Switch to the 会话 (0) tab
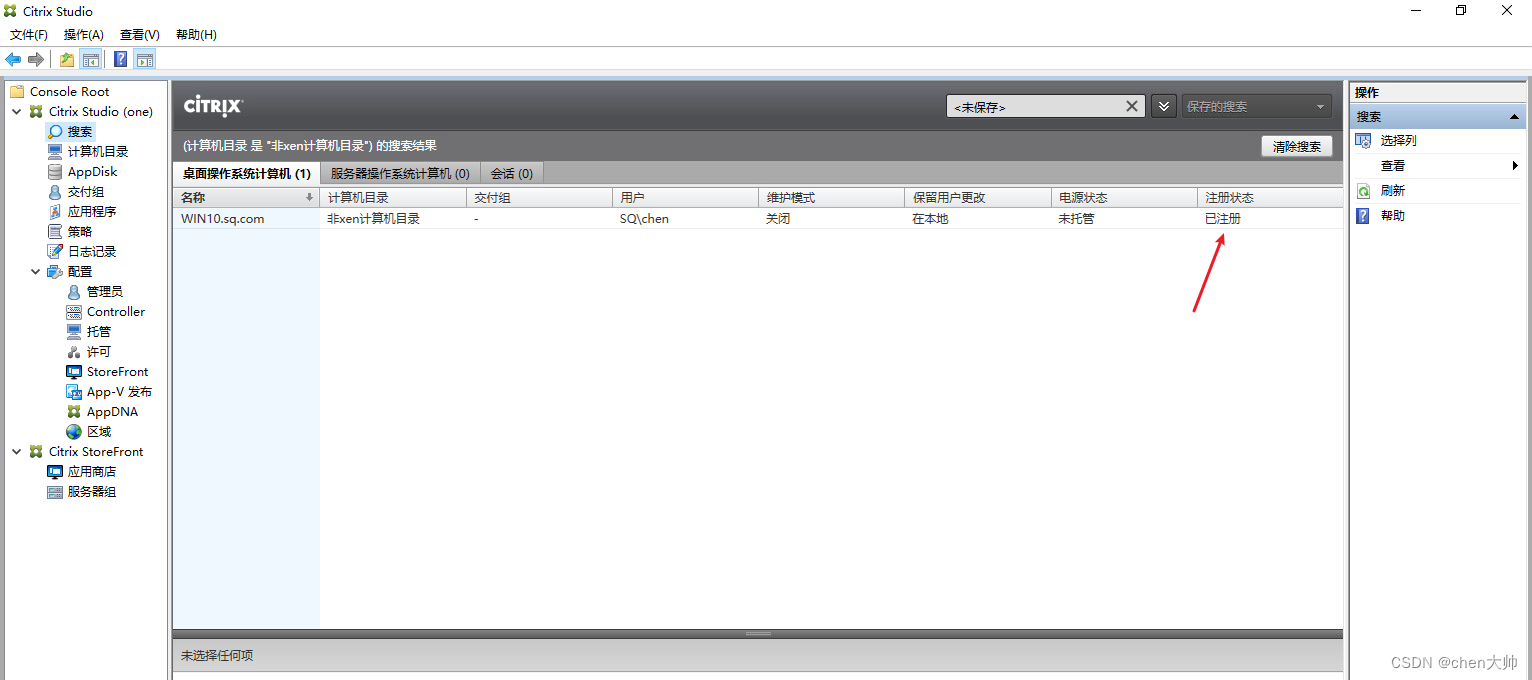 (x=512, y=173)
